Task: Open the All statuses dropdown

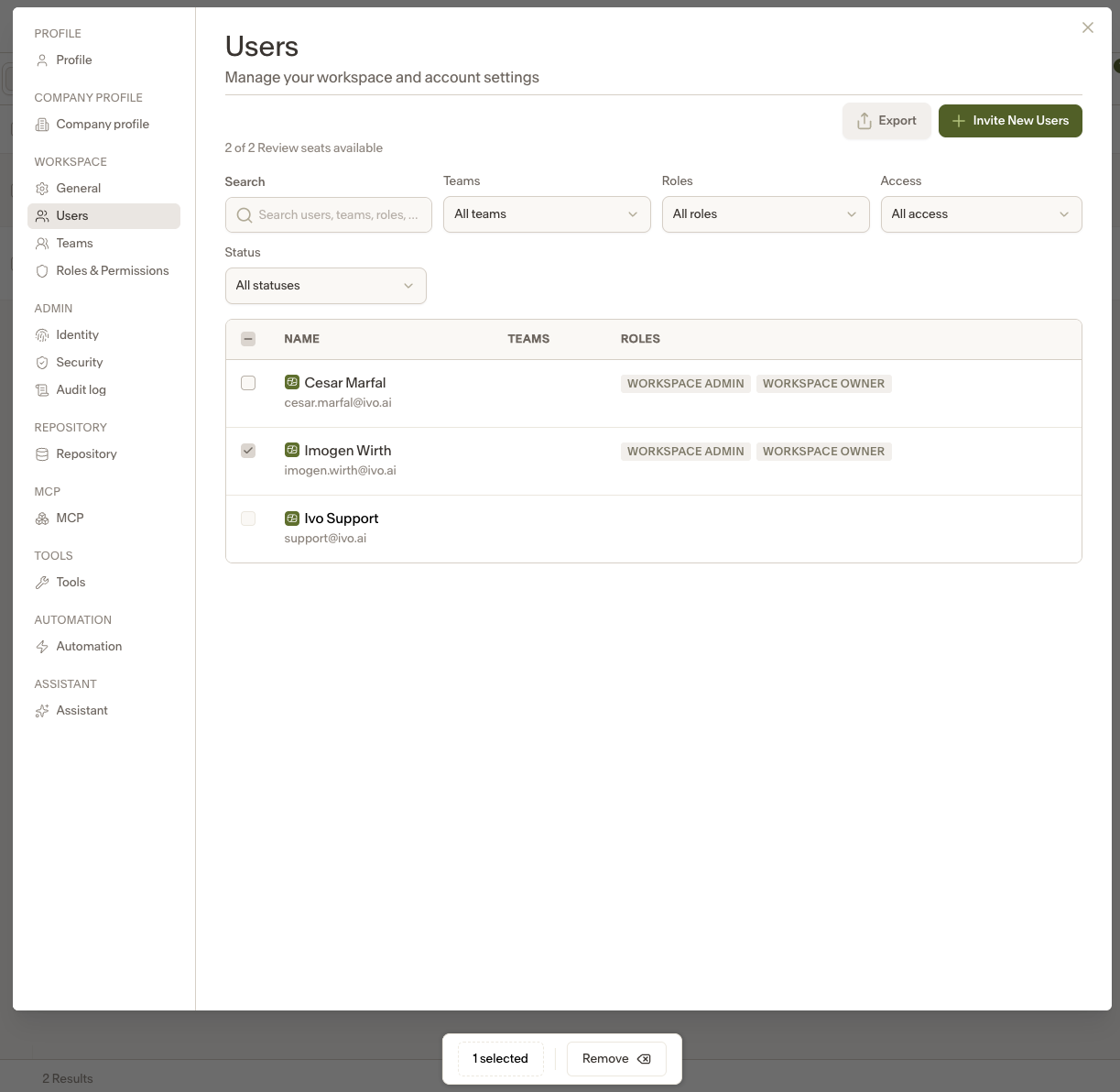Action: (x=326, y=286)
